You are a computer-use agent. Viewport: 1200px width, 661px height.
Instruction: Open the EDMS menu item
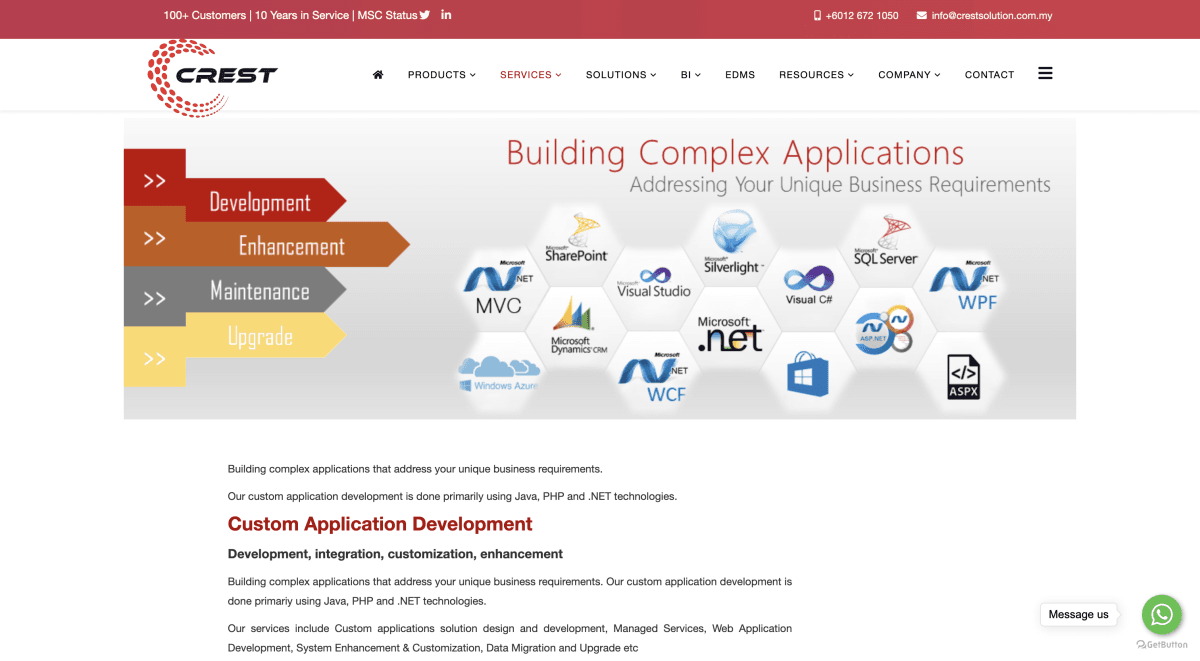[740, 75]
